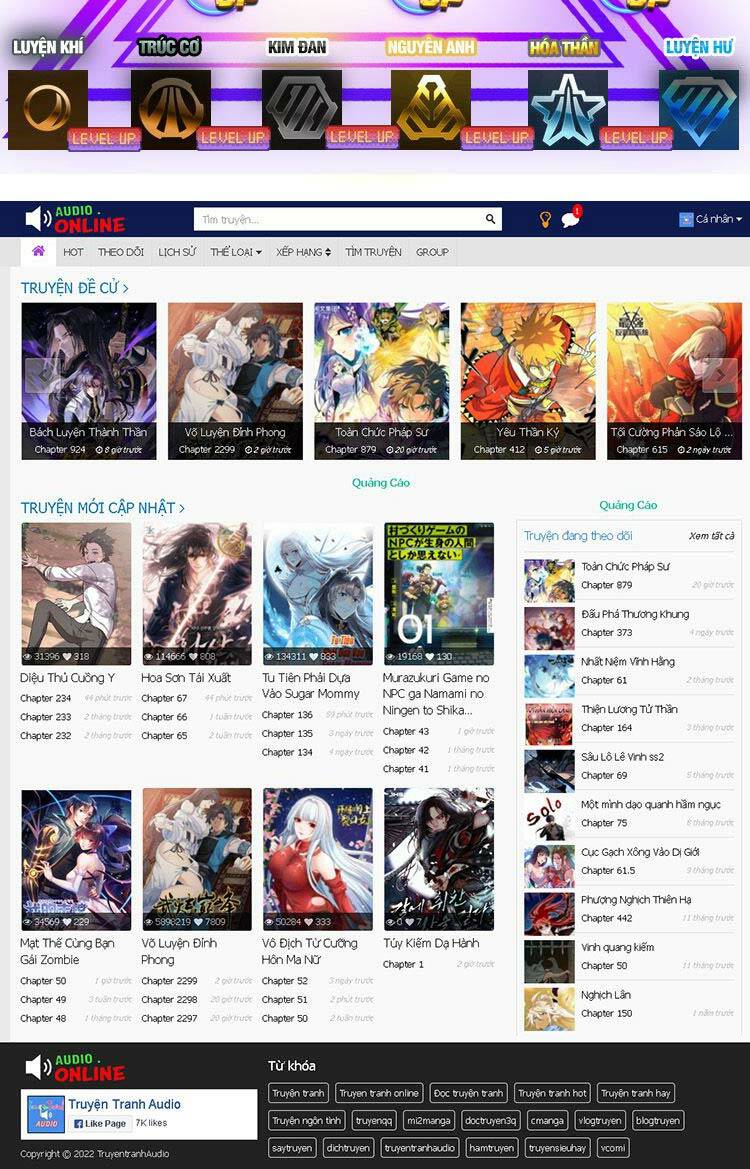
Task: Open the Cá nhân account dropdown
Action: click(x=711, y=219)
